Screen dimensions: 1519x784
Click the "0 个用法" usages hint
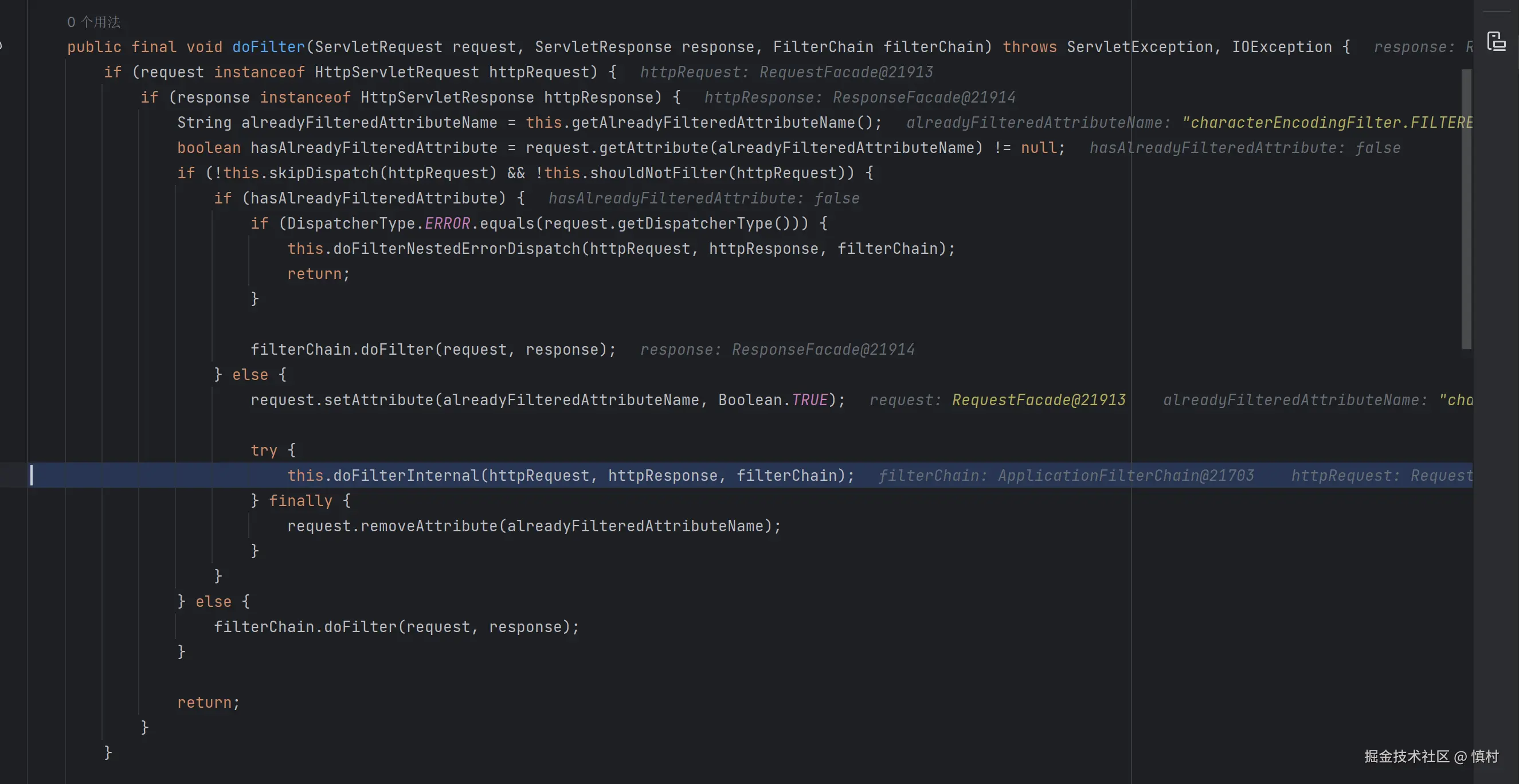click(94, 22)
